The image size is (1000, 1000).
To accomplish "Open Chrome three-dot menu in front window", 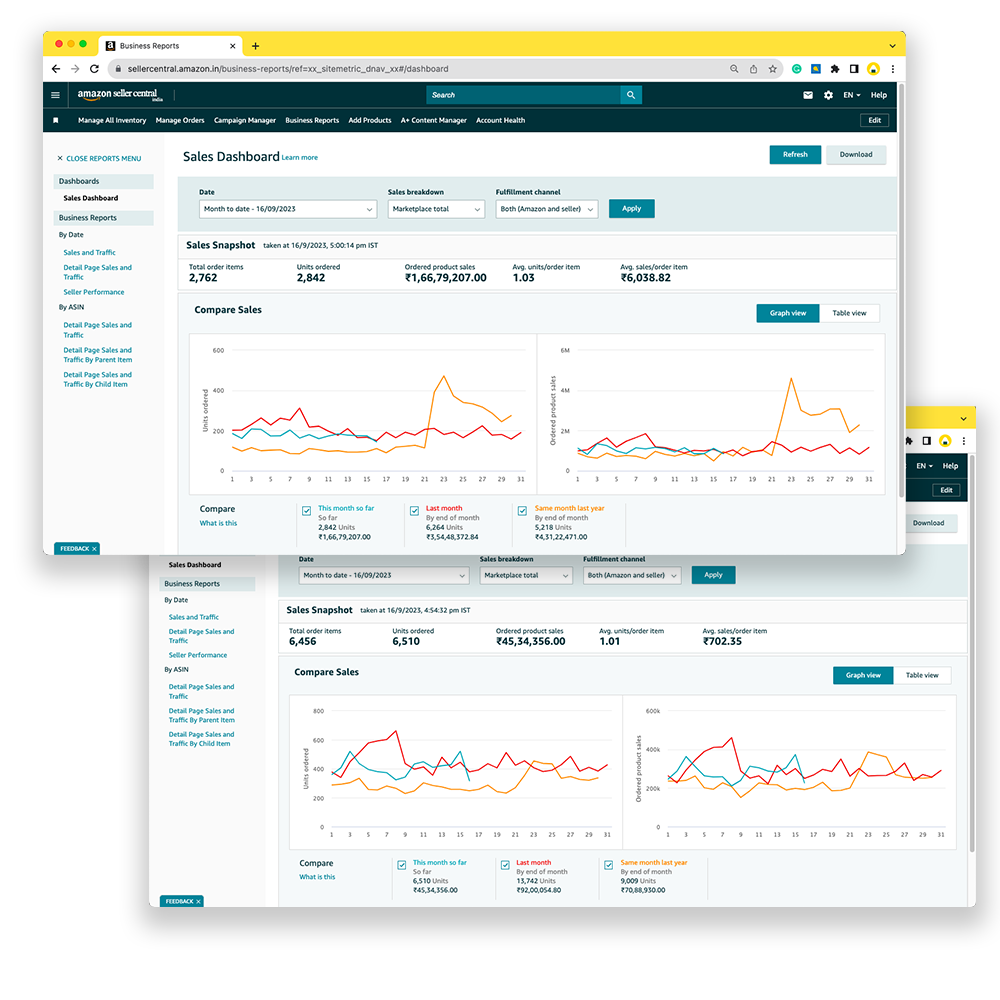I will [x=892, y=69].
